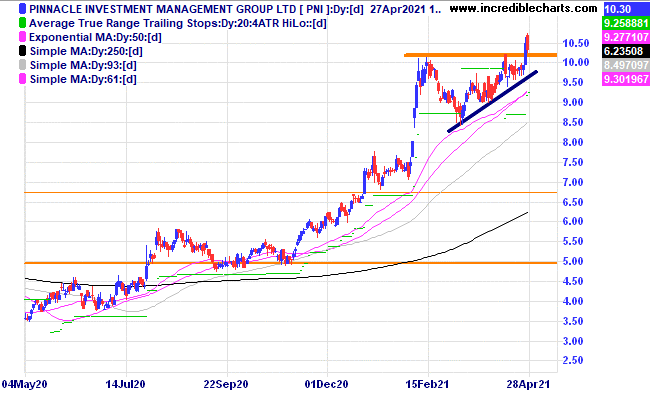Click the green ATR Trailing Stops legend swatch
This screenshot has width=651, height=395.
pos(22,23)
